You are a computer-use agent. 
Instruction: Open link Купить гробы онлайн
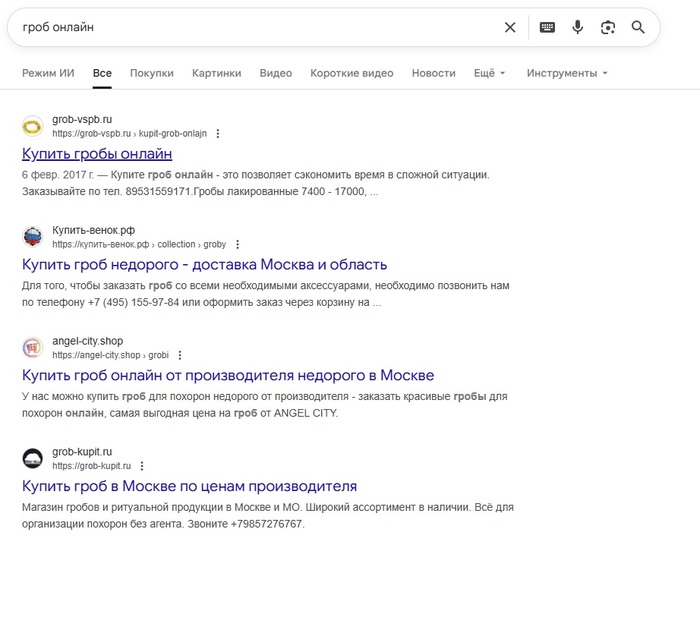(97, 154)
